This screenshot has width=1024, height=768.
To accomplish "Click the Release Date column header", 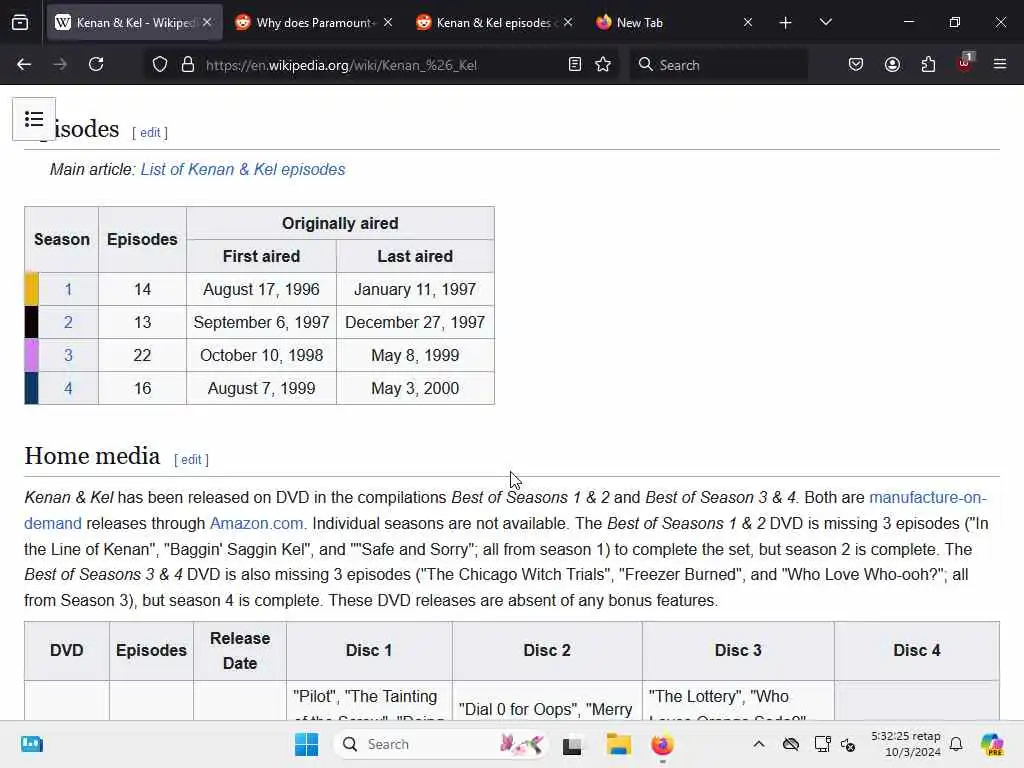I will (240, 650).
